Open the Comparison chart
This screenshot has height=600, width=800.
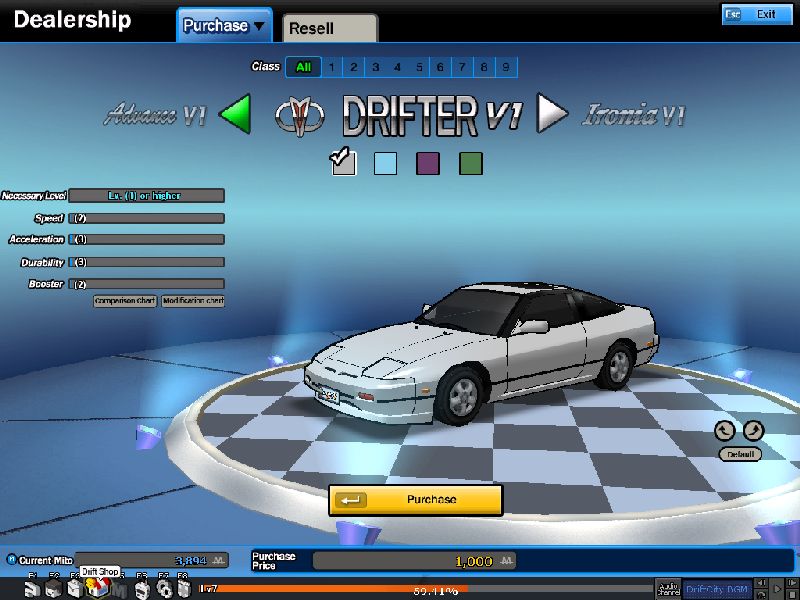click(x=124, y=301)
